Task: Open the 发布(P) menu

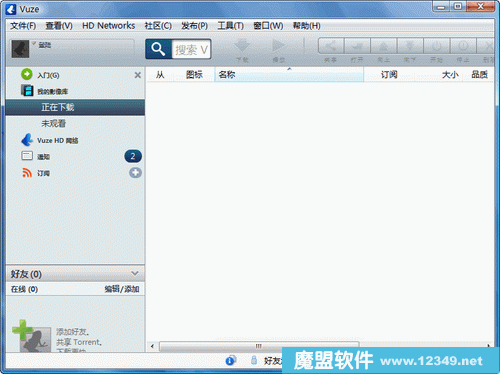Action: coord(194,26)
